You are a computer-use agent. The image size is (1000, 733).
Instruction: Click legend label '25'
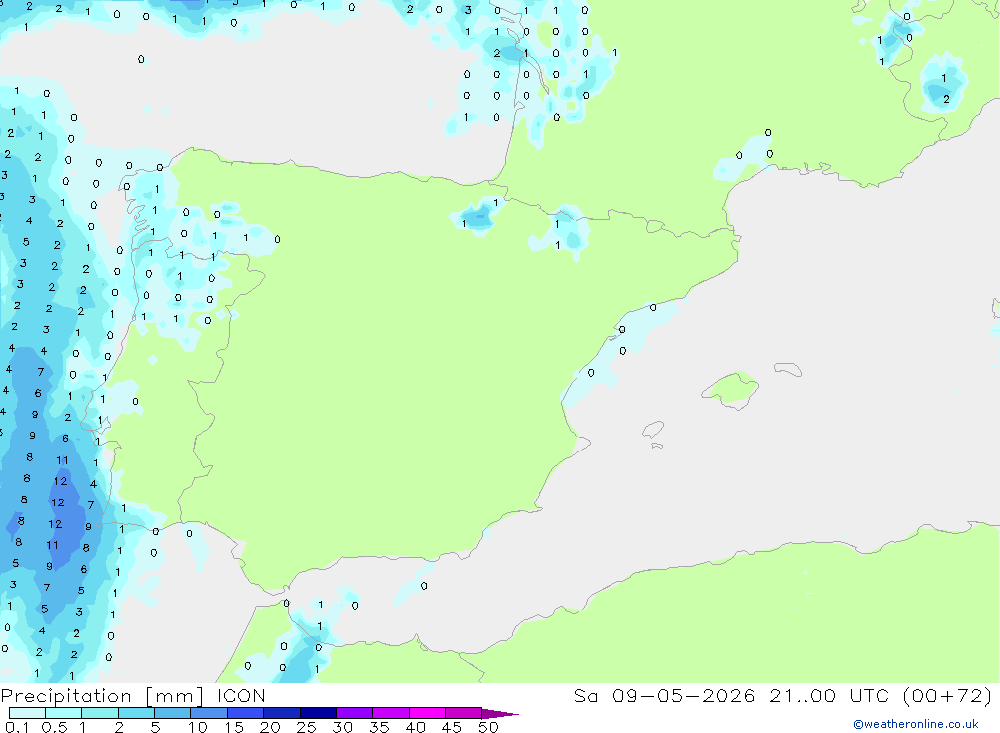pos(307,727)
